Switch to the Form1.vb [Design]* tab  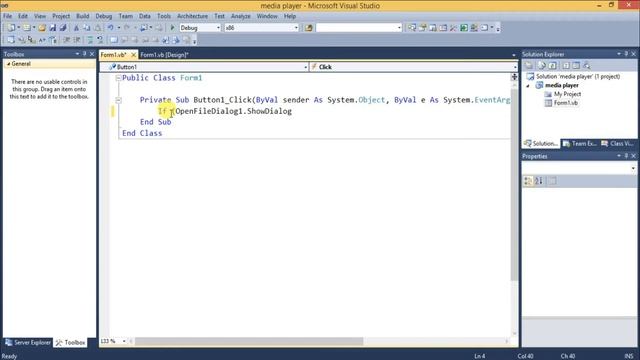click(x=164, y=55)
